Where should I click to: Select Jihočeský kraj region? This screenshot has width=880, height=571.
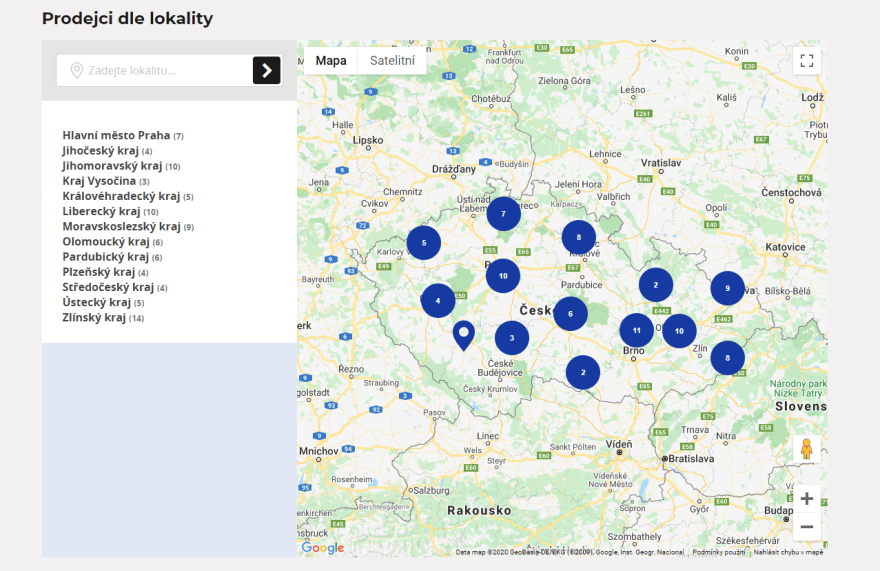pyautogui.click(x=107, y=150)
